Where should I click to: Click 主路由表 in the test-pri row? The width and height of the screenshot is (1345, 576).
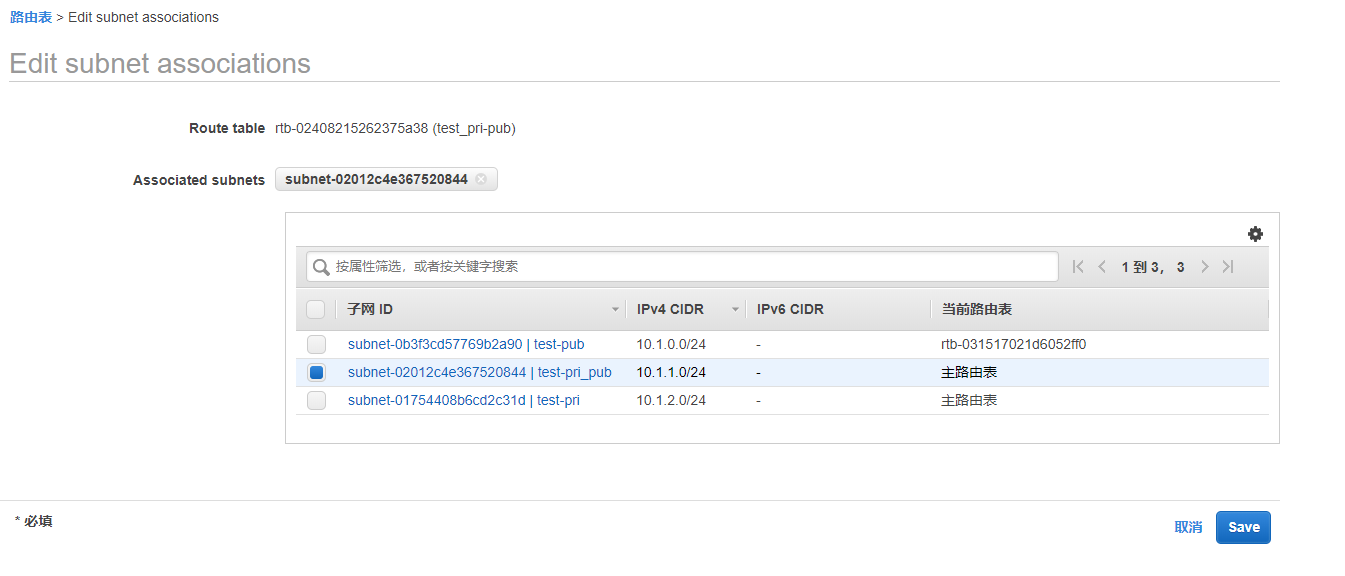pos(969,400)
